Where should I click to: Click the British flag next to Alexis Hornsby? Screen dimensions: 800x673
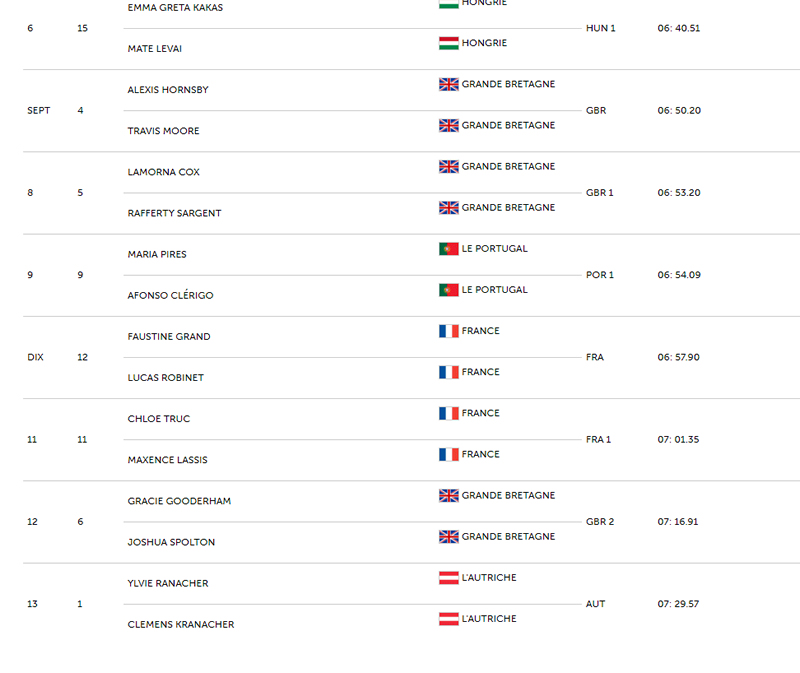point(448,85)
